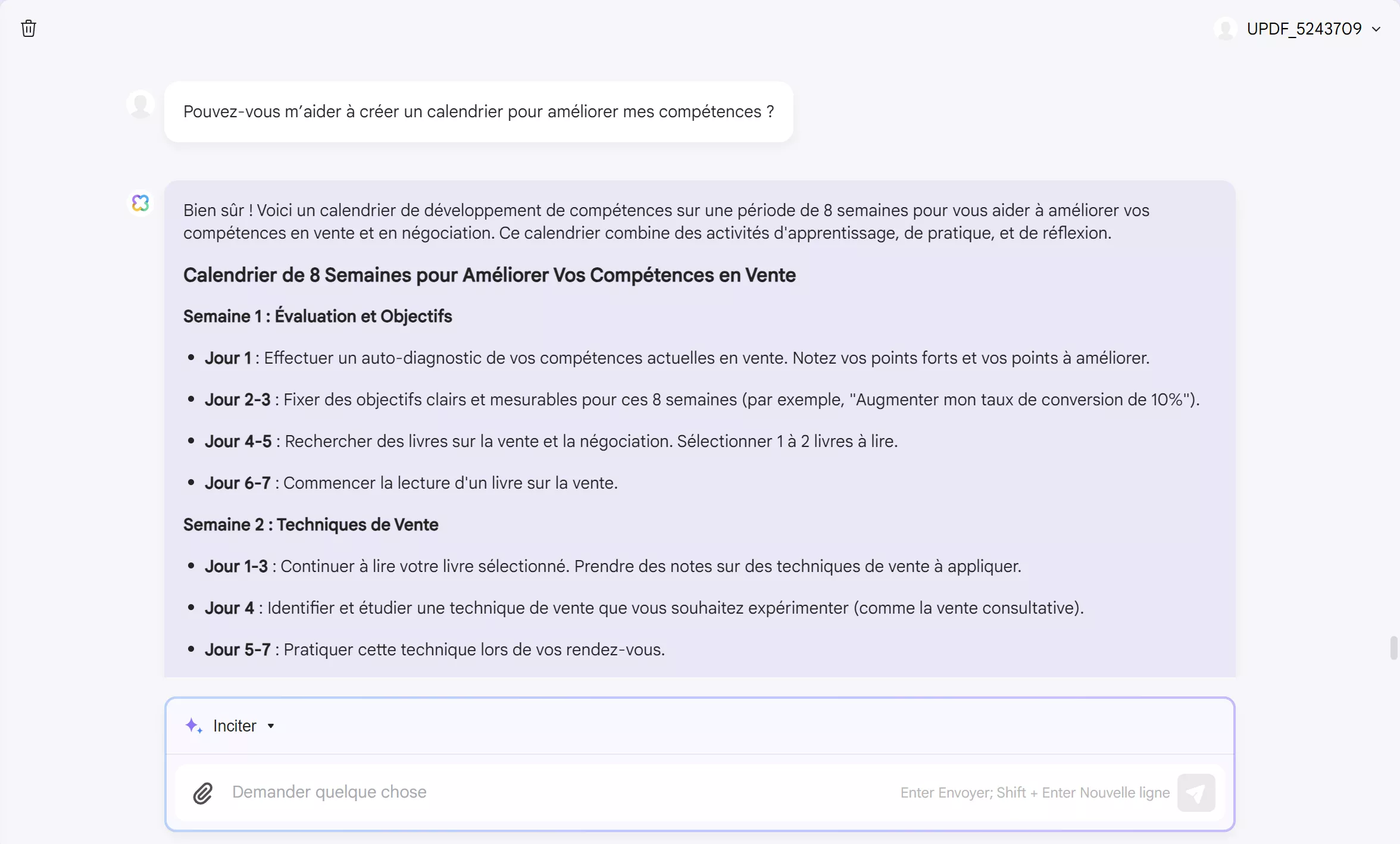This screenshot has width=1400, height=844.
Task: Select the Inciter mode label
Action: pos(235,726)
